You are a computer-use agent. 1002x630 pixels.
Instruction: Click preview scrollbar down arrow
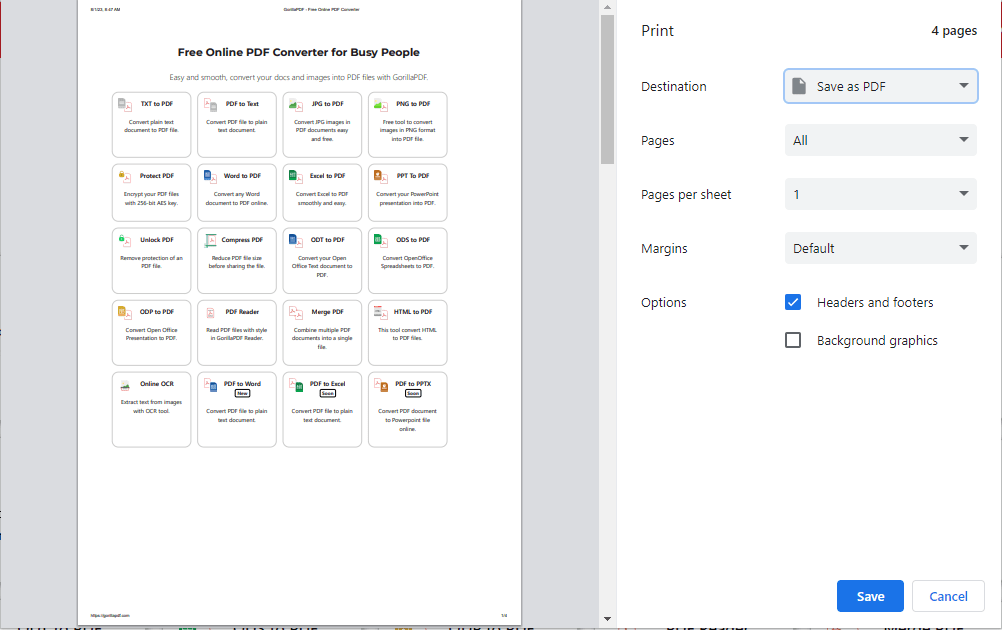click(607, 618)
